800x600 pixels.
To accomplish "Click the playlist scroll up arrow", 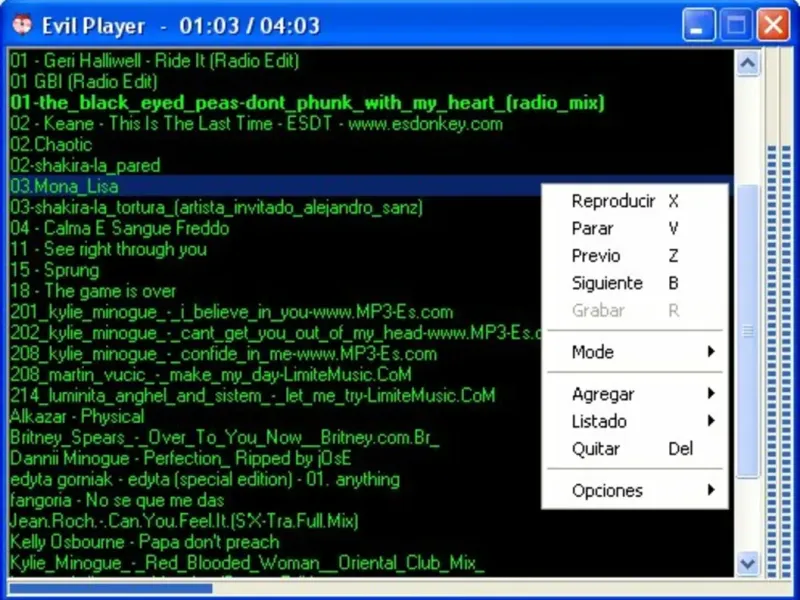I will 747,63.
